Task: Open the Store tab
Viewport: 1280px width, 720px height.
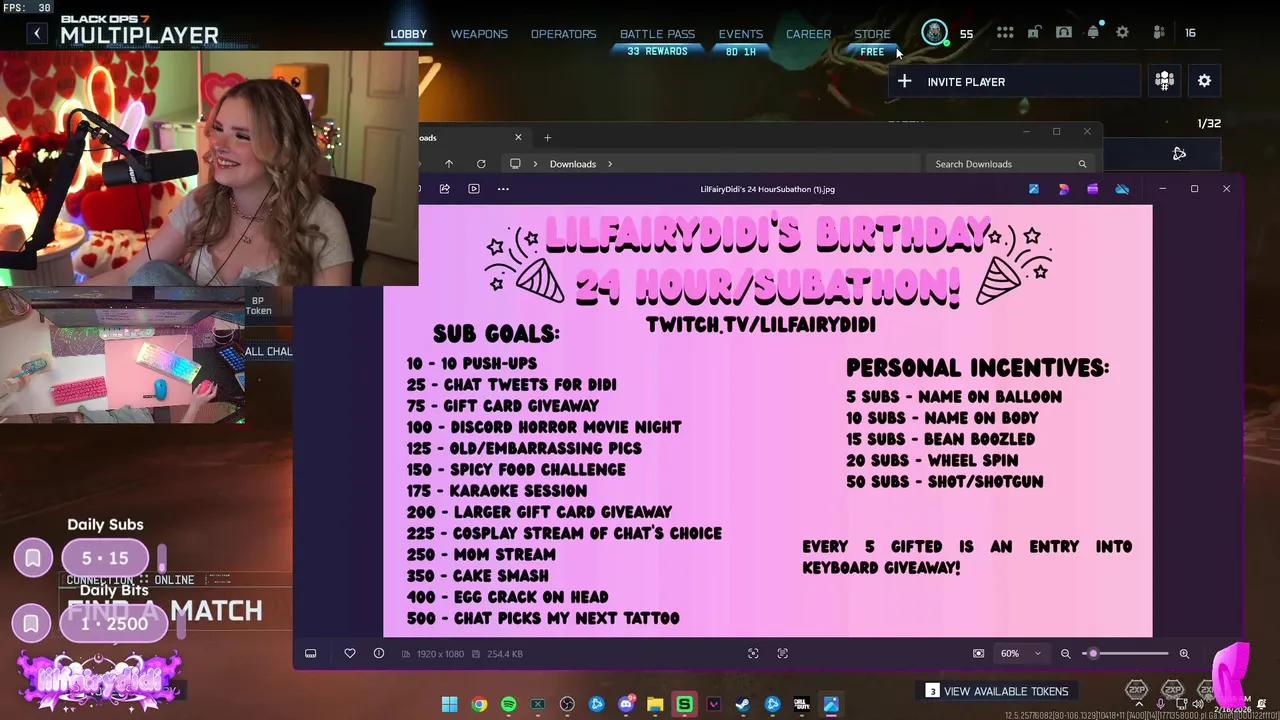Action: tap(872, 34)
